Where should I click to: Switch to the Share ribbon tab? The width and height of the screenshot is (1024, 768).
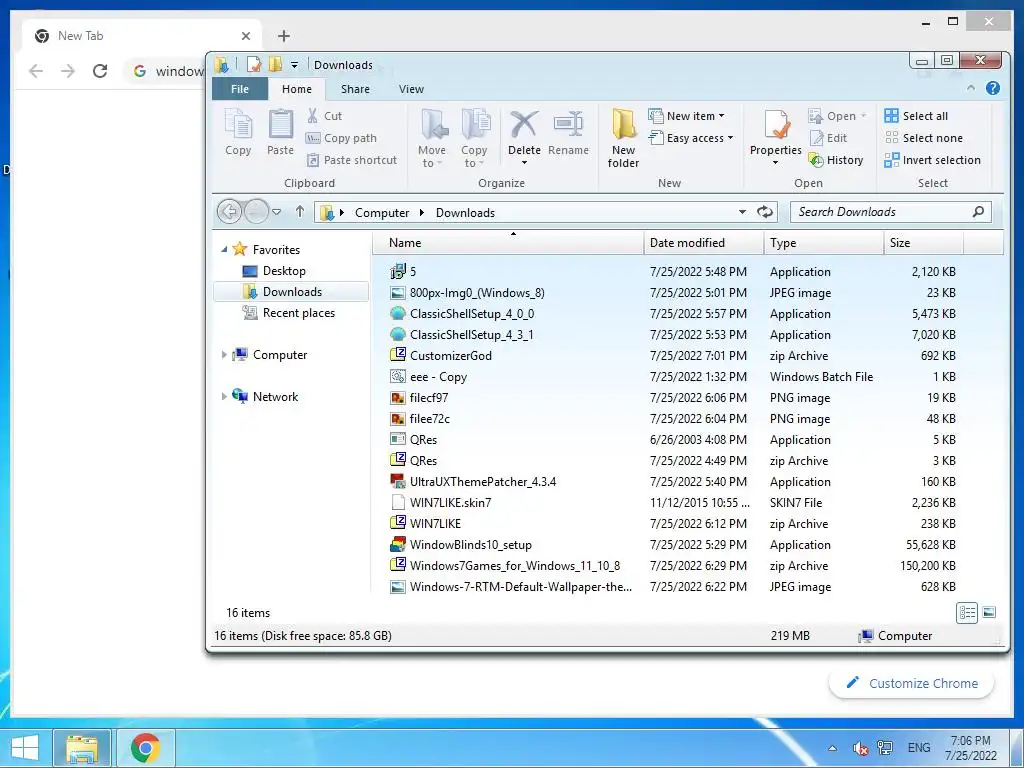[x=355, y=89]
